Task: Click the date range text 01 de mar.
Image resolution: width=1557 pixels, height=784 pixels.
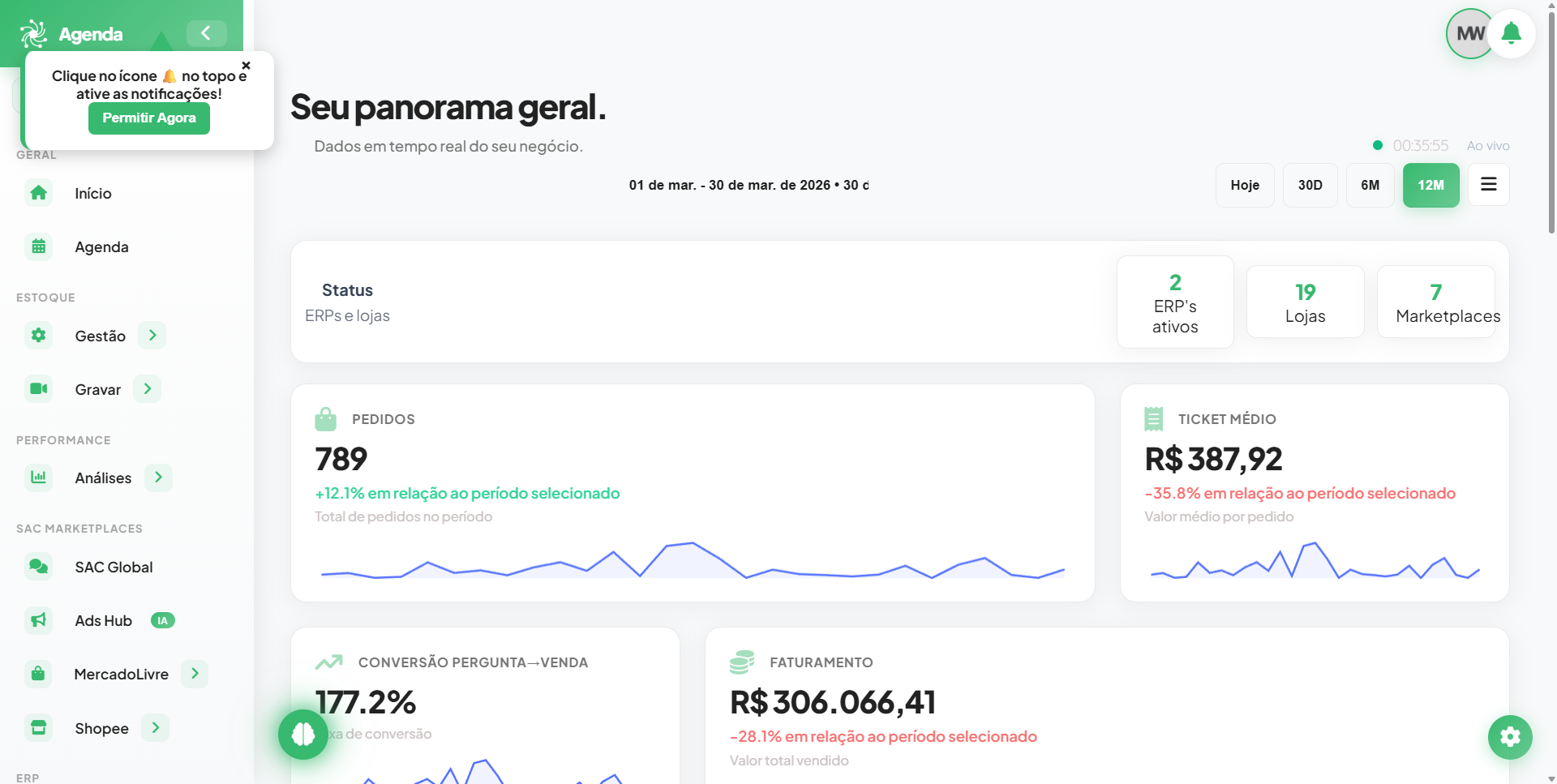Action: point(748,185)
